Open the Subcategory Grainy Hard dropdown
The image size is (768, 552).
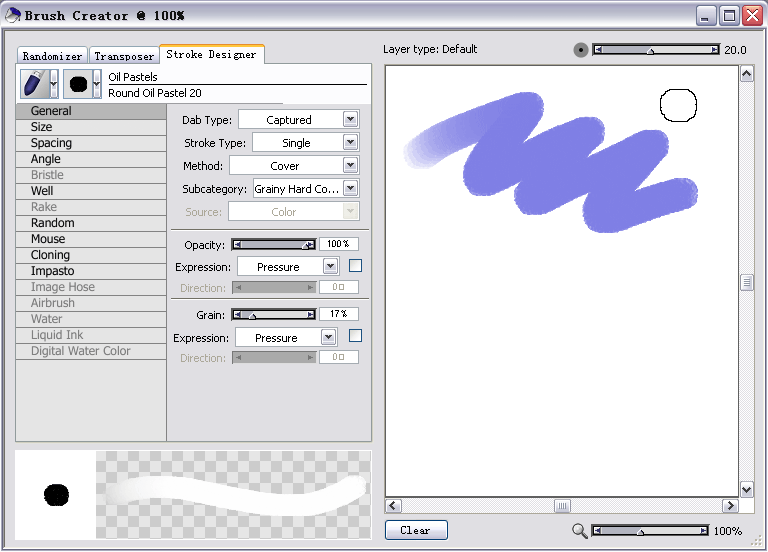[x=349, y=188]
